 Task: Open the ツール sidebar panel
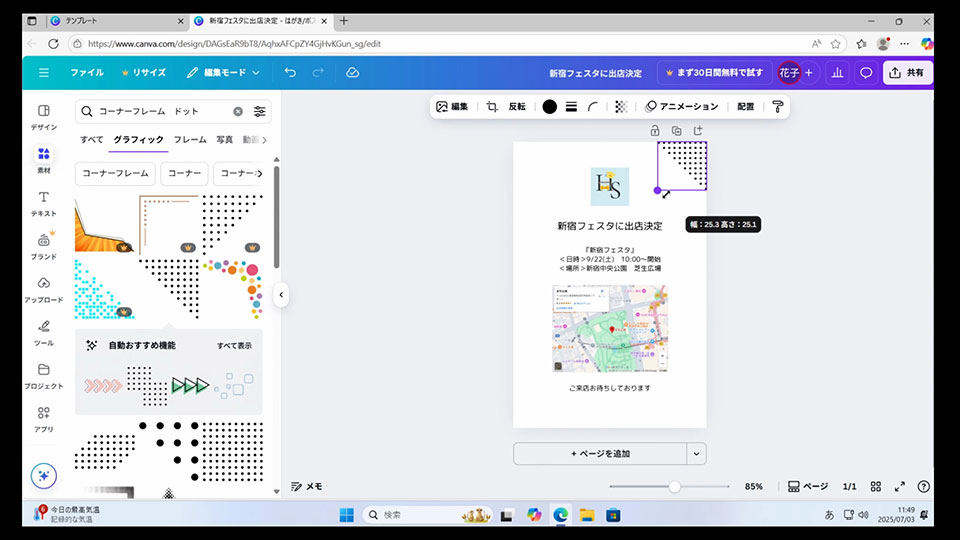(43, 332)
